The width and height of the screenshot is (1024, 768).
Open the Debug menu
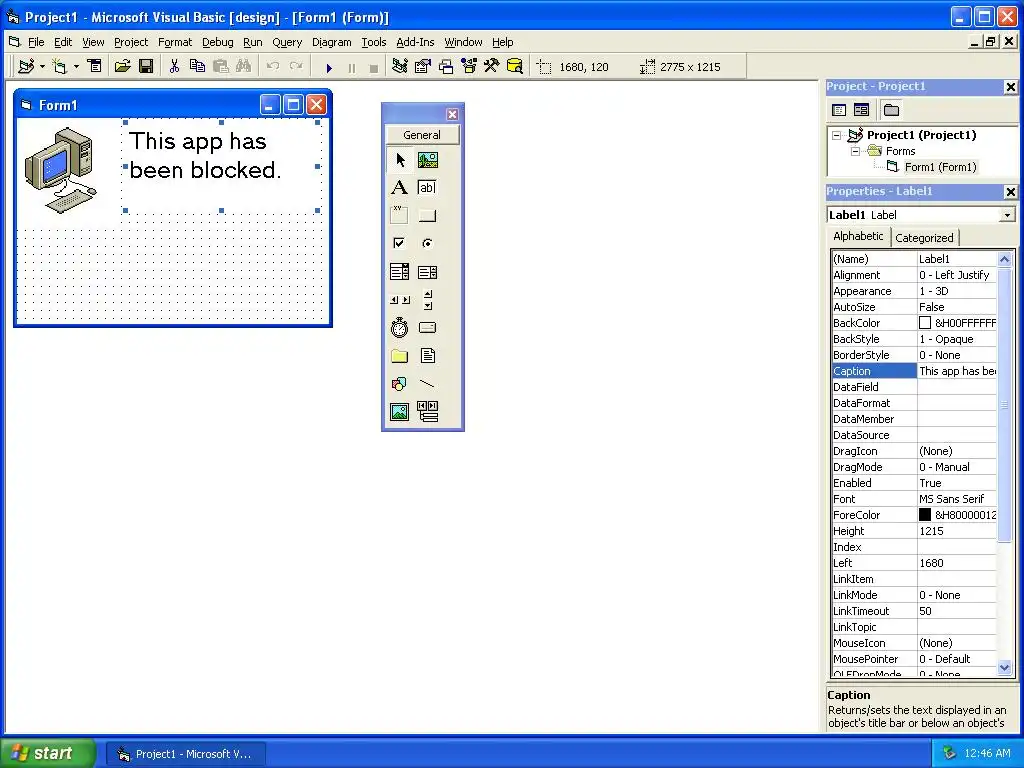pyautogui.click(x=217, y=42)
